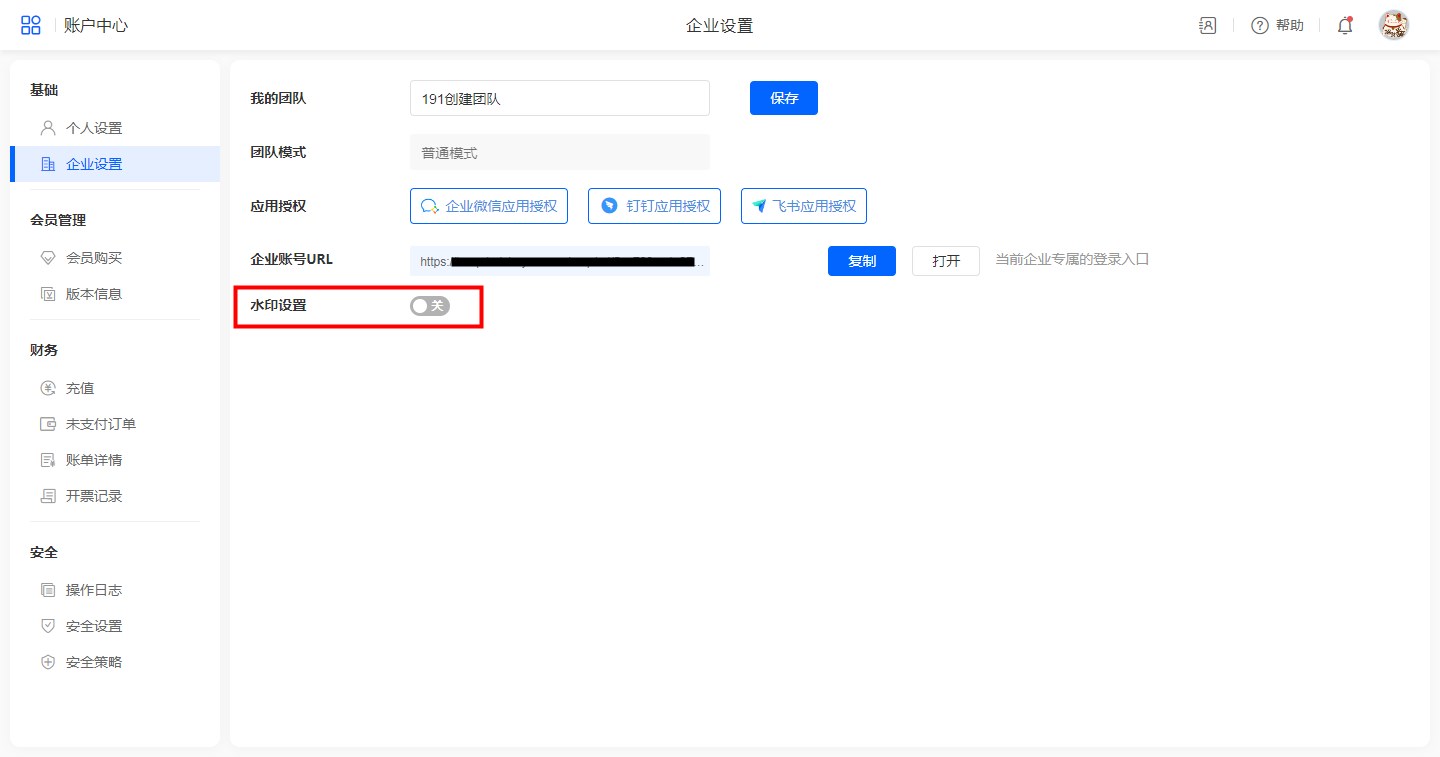Open 版本信息 in the sidebar
The height and width of the screenshot is (757, 1440).
(94, 294)
